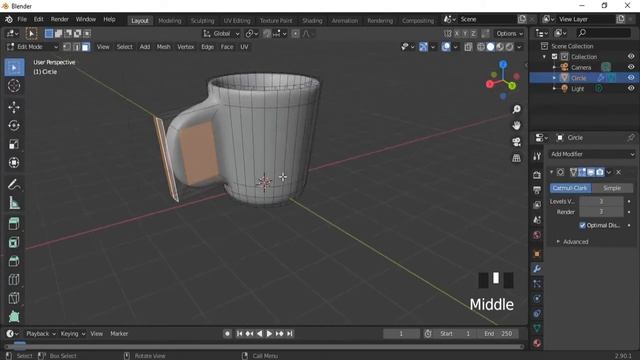Select the Transform tool
The height and width of the screenshot is (360, 640).
click(14, 162)
